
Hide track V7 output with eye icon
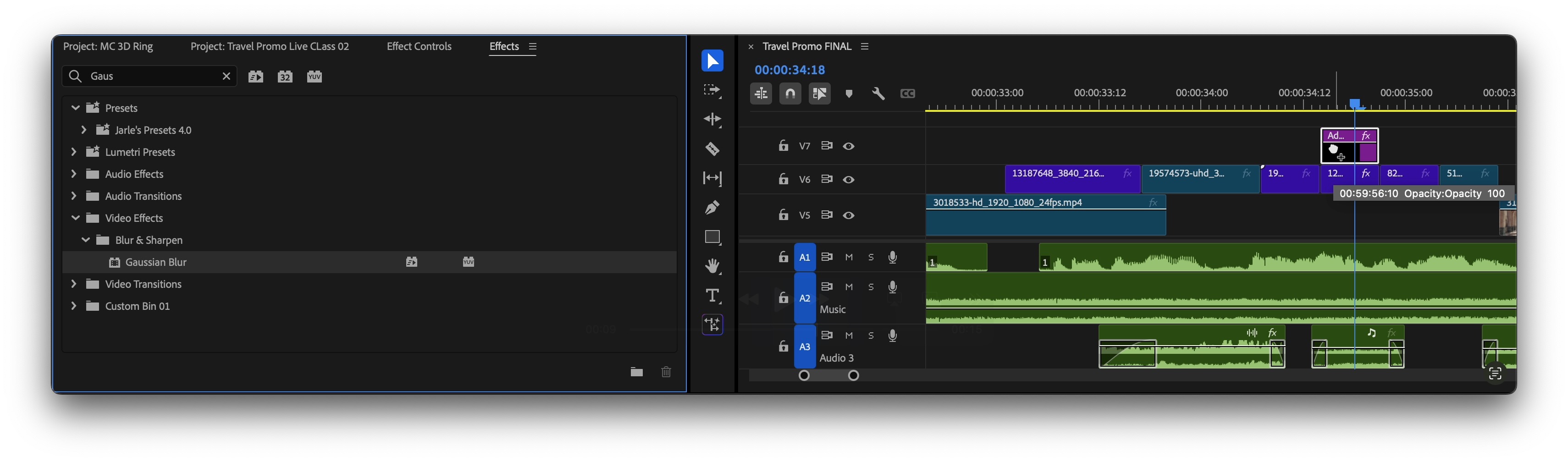[849, 146]
